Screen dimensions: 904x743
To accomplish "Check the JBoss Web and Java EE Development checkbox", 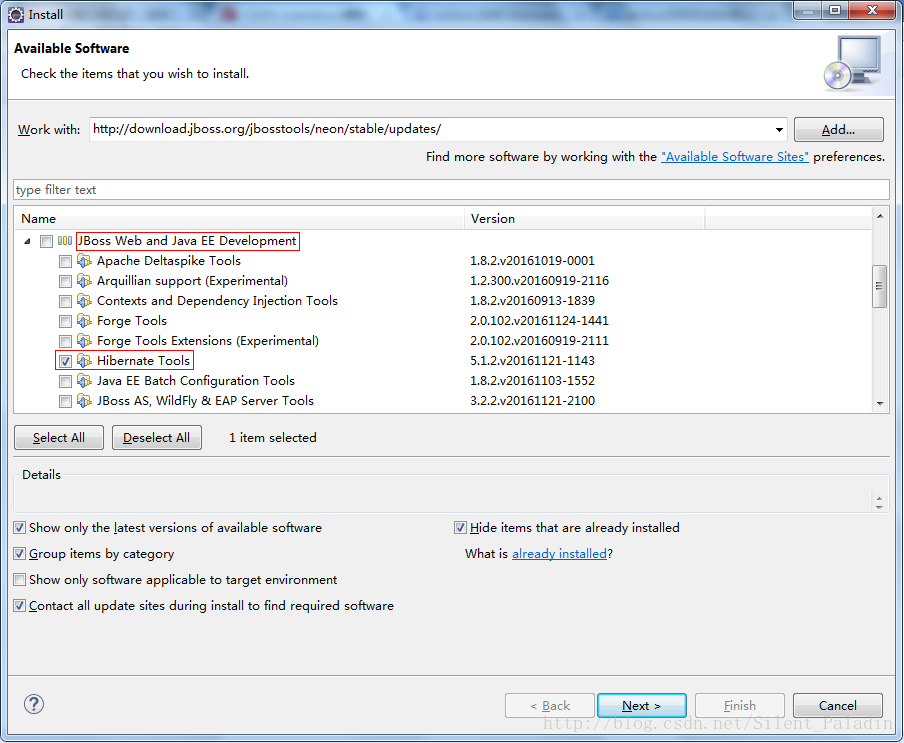I will tap(46, 242).
